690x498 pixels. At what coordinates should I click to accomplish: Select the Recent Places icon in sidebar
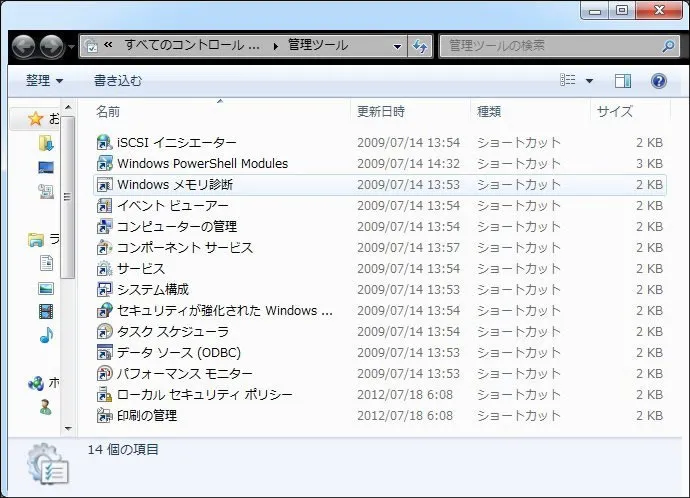[46, 191]
